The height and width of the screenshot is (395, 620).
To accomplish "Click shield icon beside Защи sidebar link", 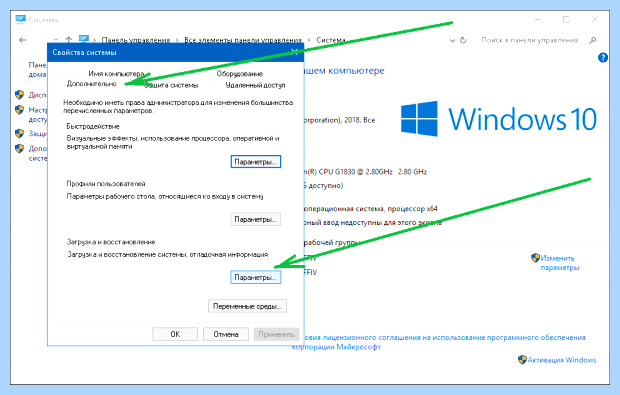I will click(19, 133).
